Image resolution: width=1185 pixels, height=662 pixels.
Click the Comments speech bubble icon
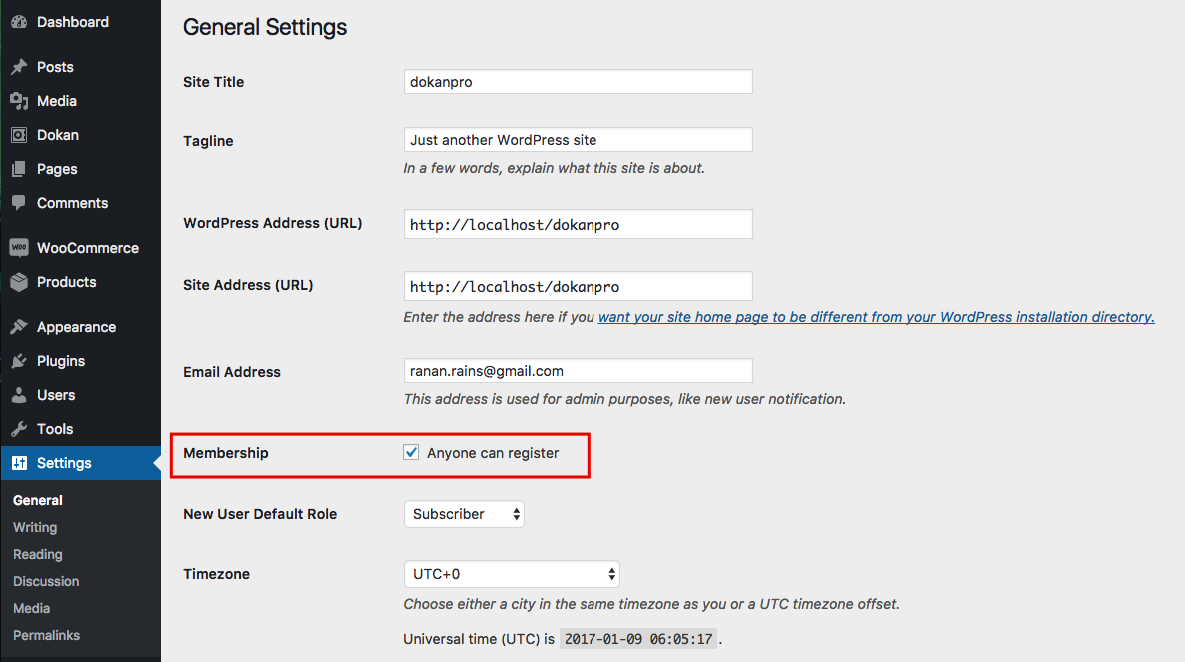point(19,203)
